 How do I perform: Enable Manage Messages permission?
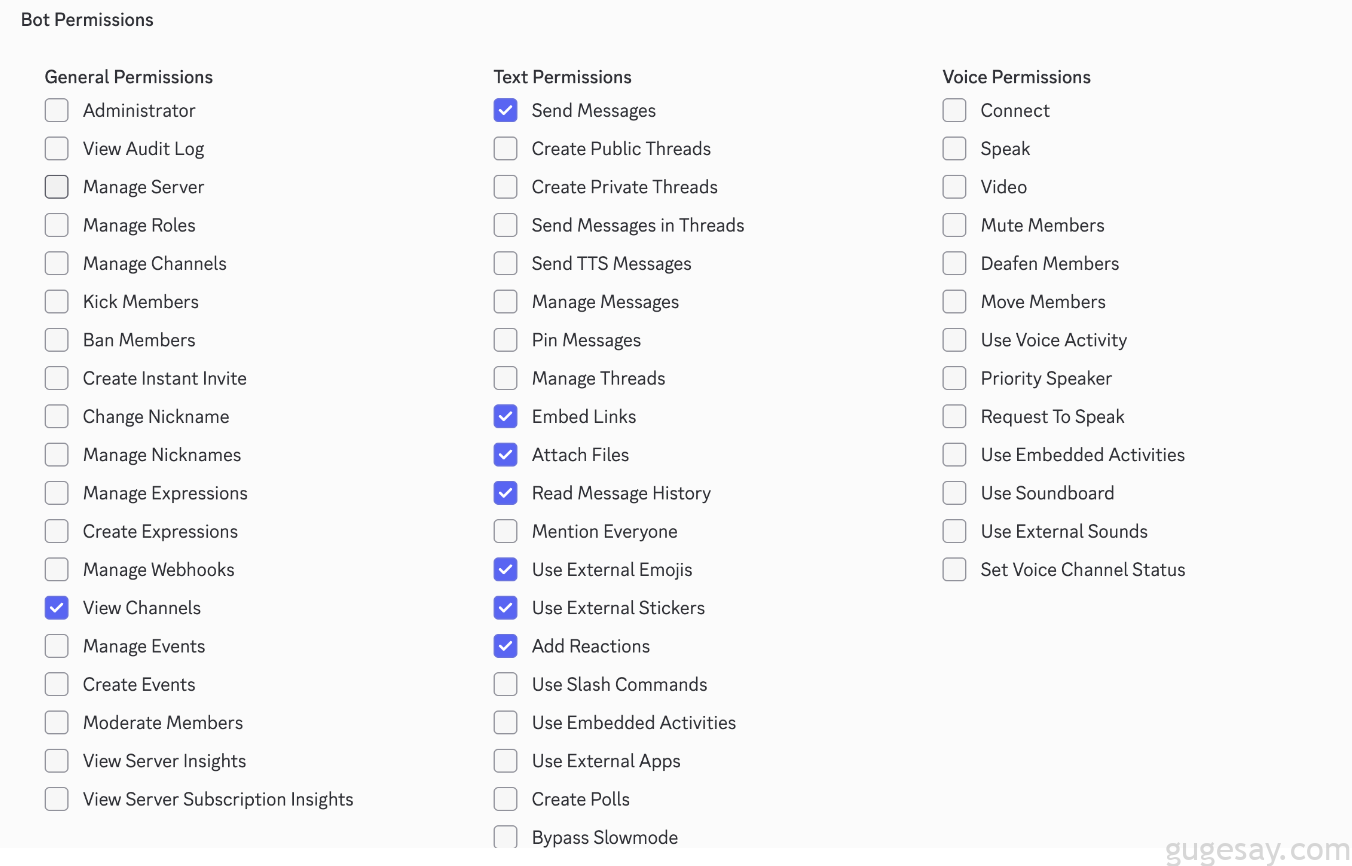506,302
